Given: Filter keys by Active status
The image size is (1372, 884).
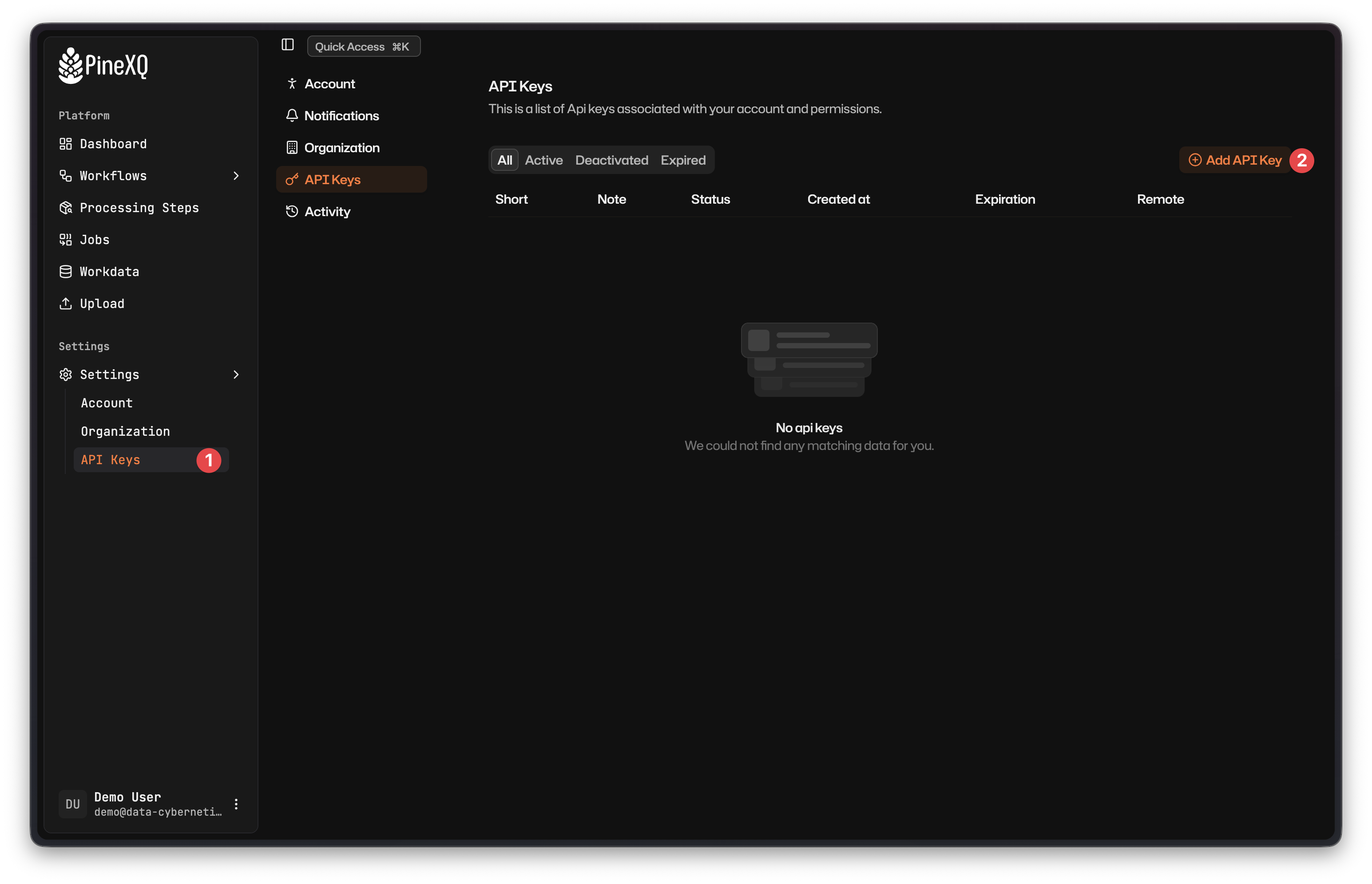Looking at the screenshot, I should [543, 160].
